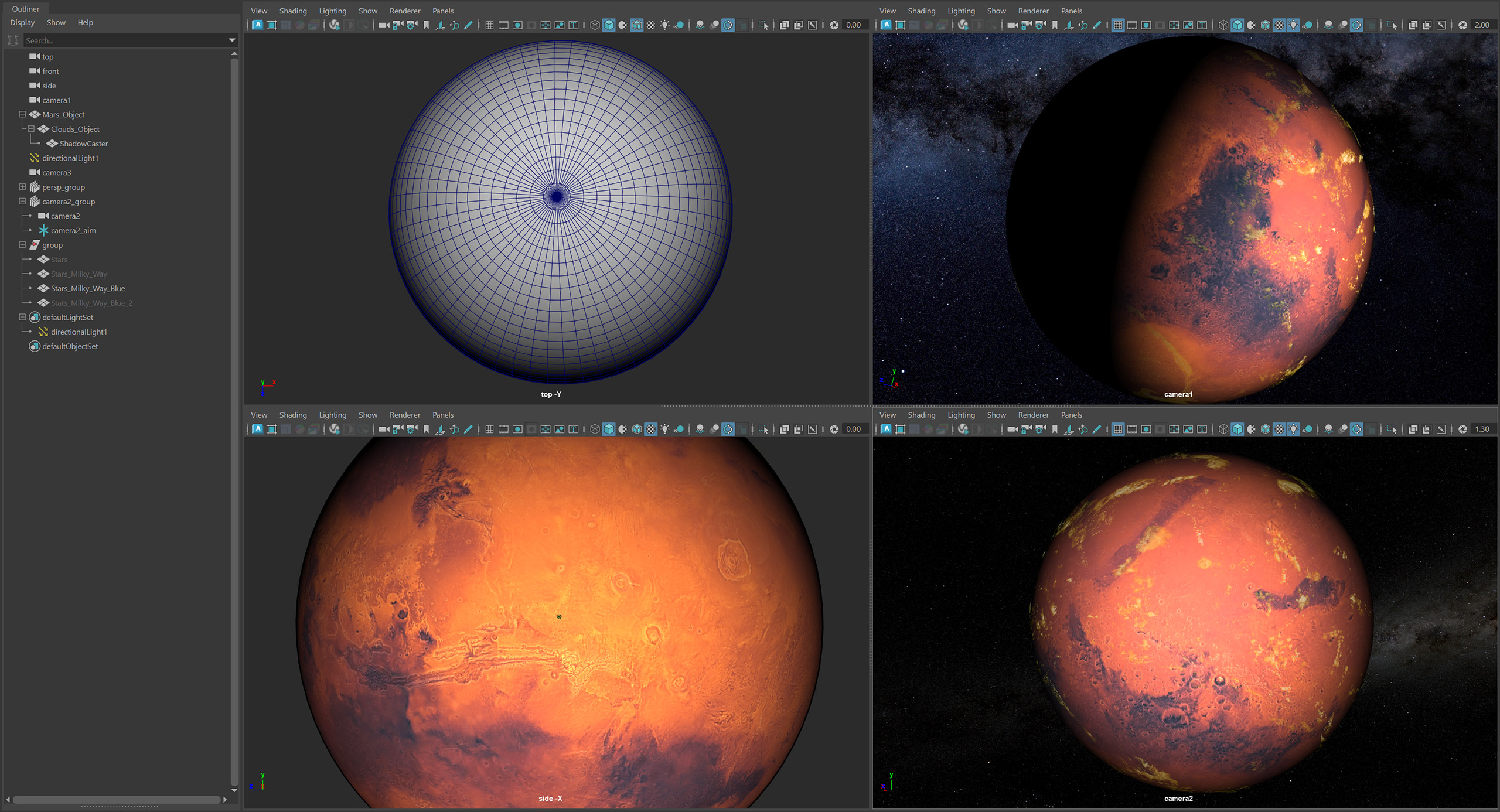Collapse the Mars_Object hierarchy

22,115
